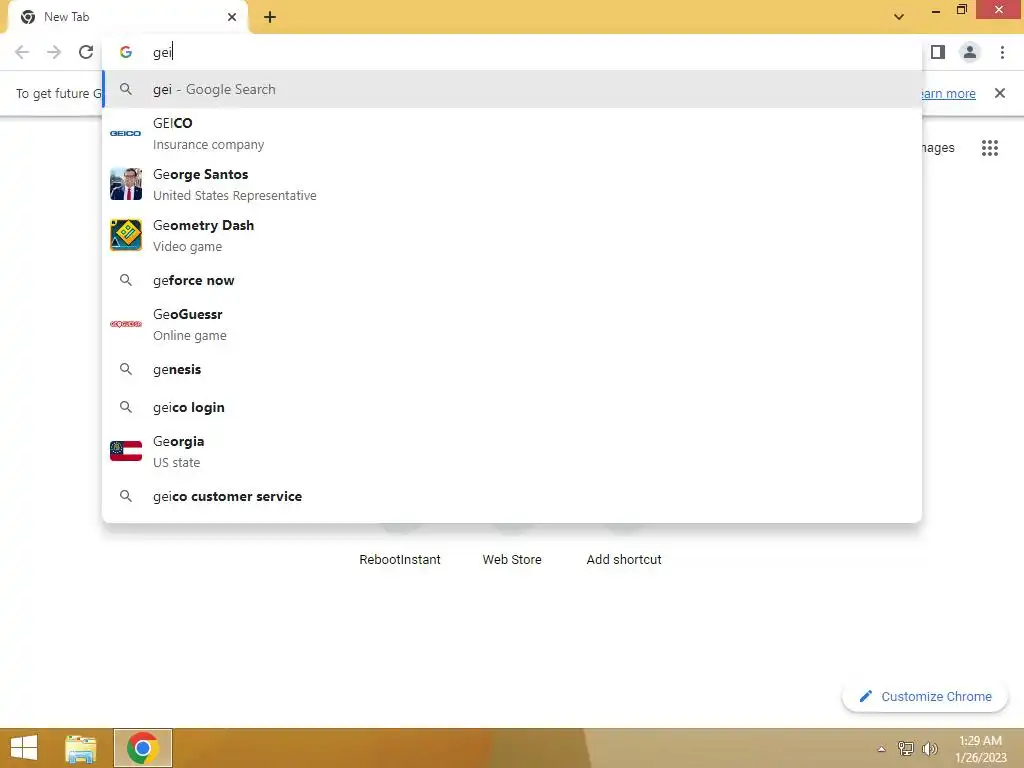The image size is (1024, 768).
Task: Choose the 'genesis' search suggestion
Action: coord(512,369)
